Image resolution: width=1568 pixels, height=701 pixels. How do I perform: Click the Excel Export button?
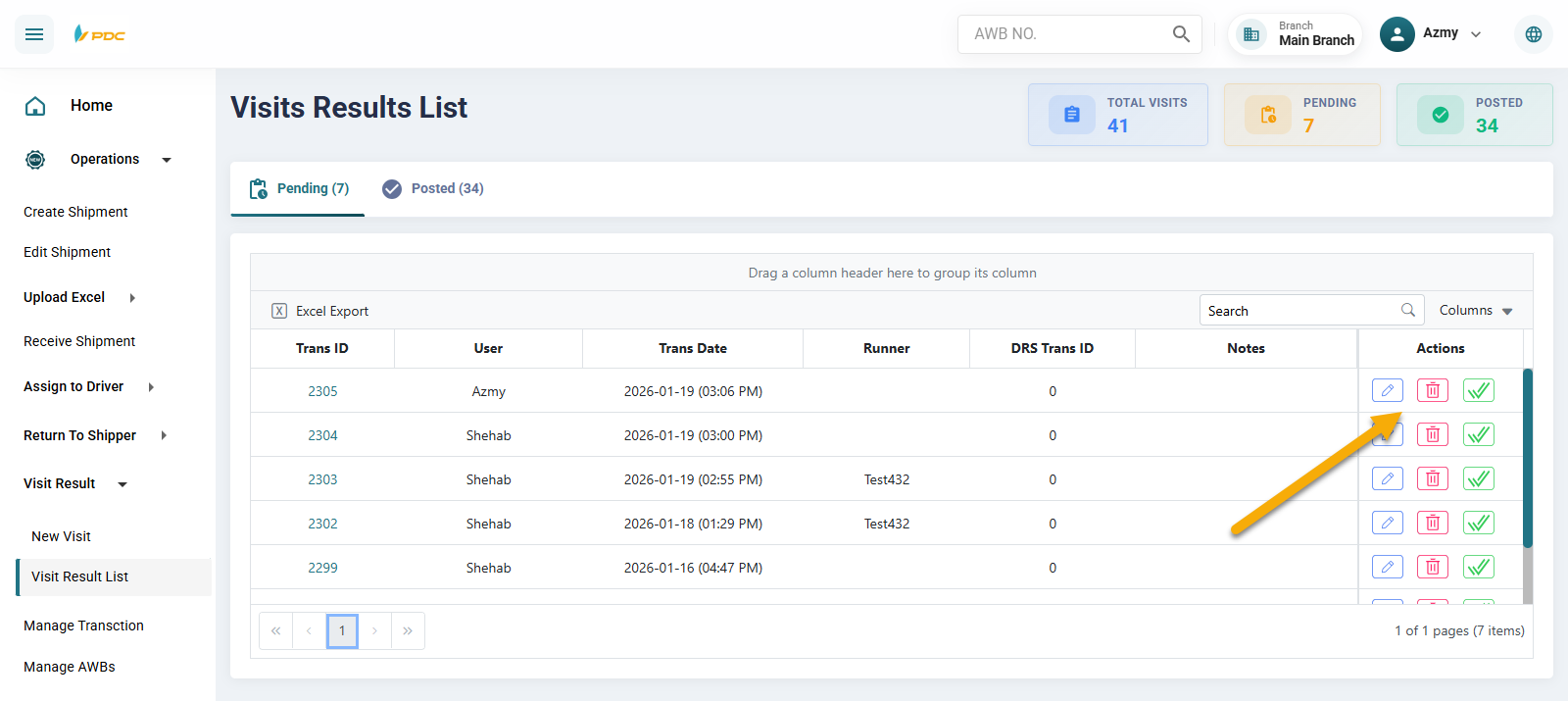(320, 311)
